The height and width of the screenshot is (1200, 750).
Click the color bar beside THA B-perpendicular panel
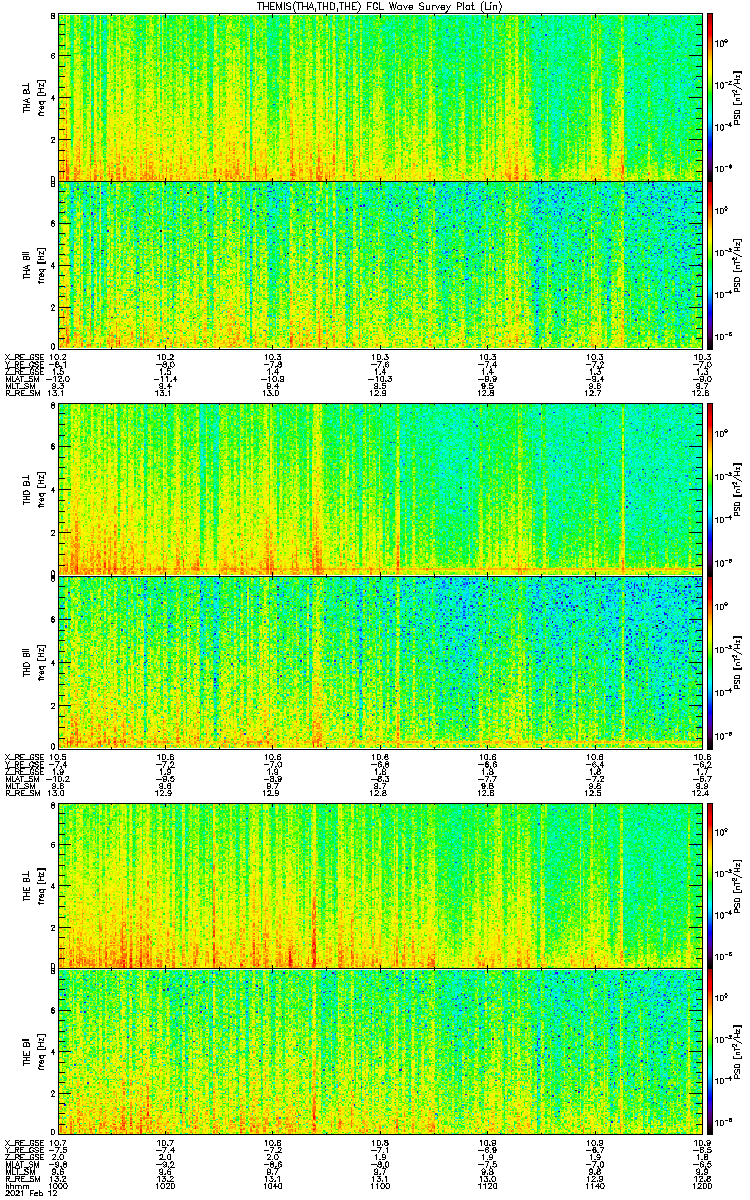pos(710,97)
